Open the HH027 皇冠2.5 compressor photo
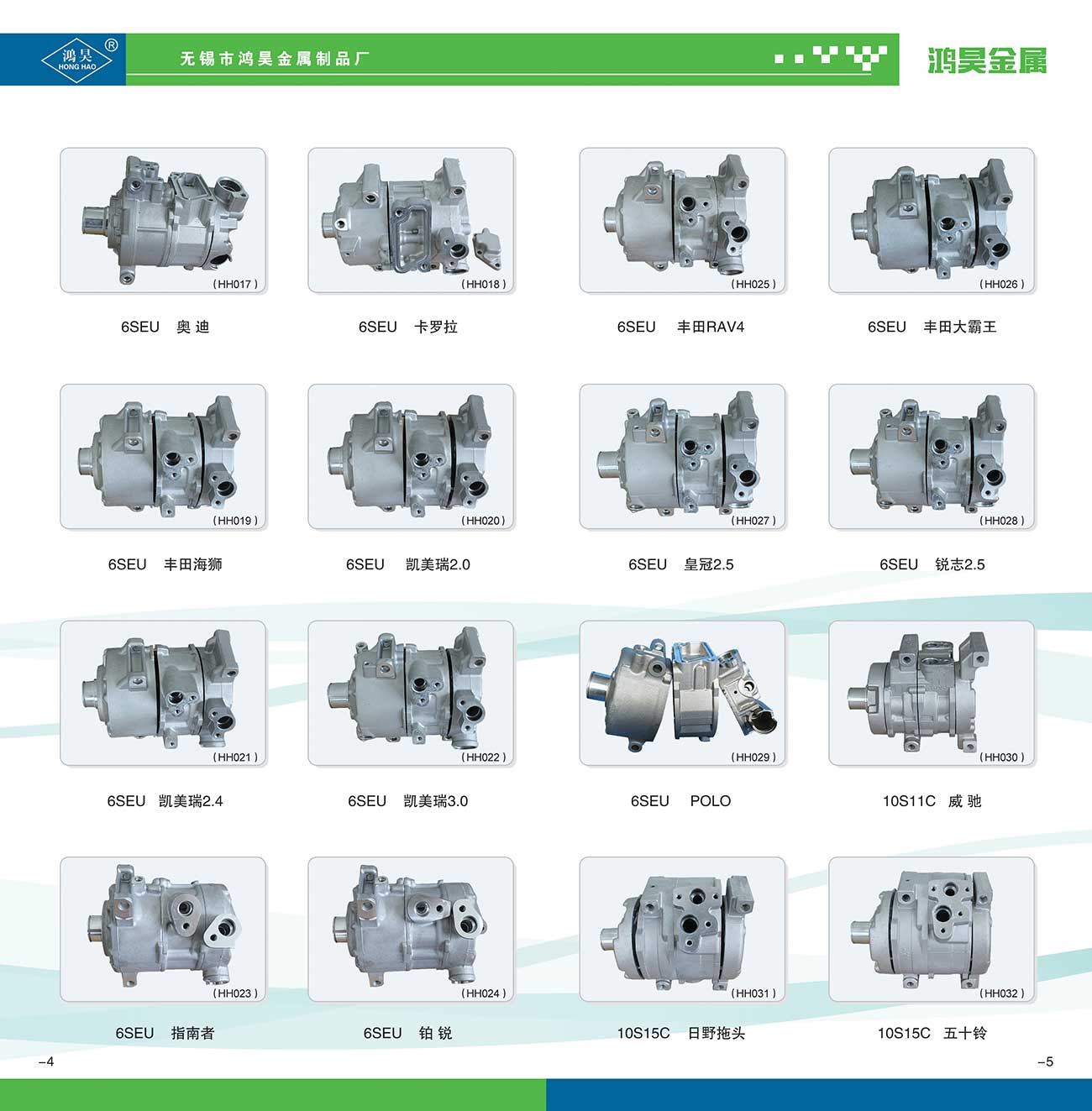 682,457
